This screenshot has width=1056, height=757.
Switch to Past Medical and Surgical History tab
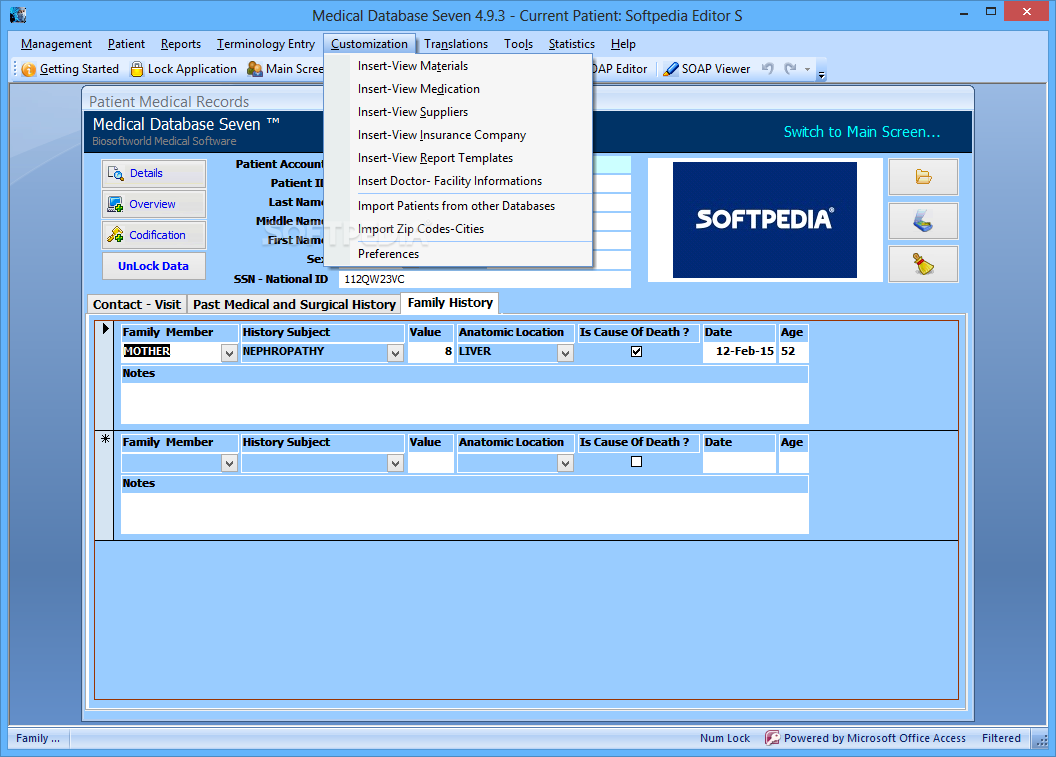click(x=294, y=304)
